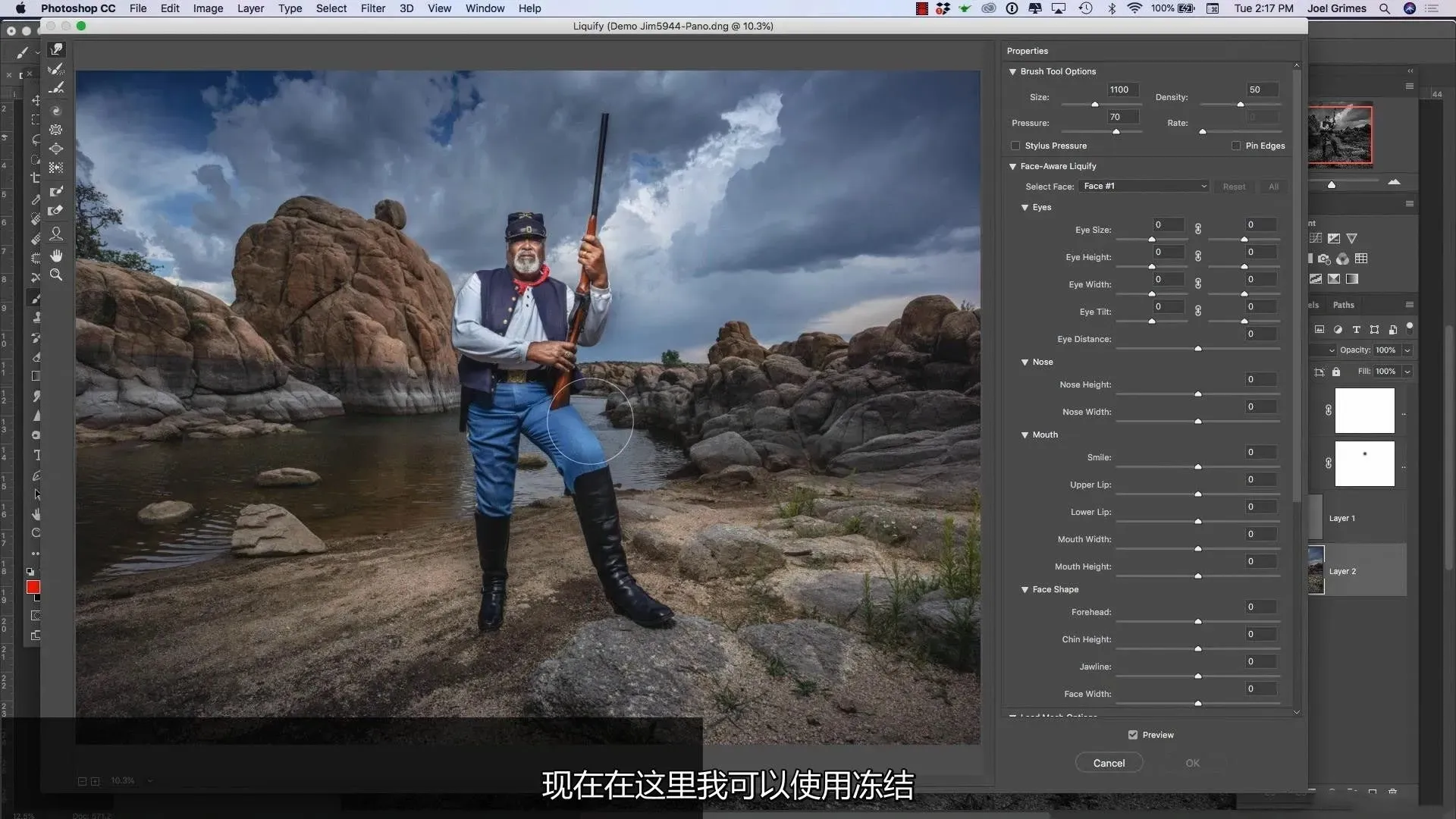Image resolution: width=1456 pixels, height=819 pixels.
Task: Open the Select Face dropdown
Action: click(1144, 187)
